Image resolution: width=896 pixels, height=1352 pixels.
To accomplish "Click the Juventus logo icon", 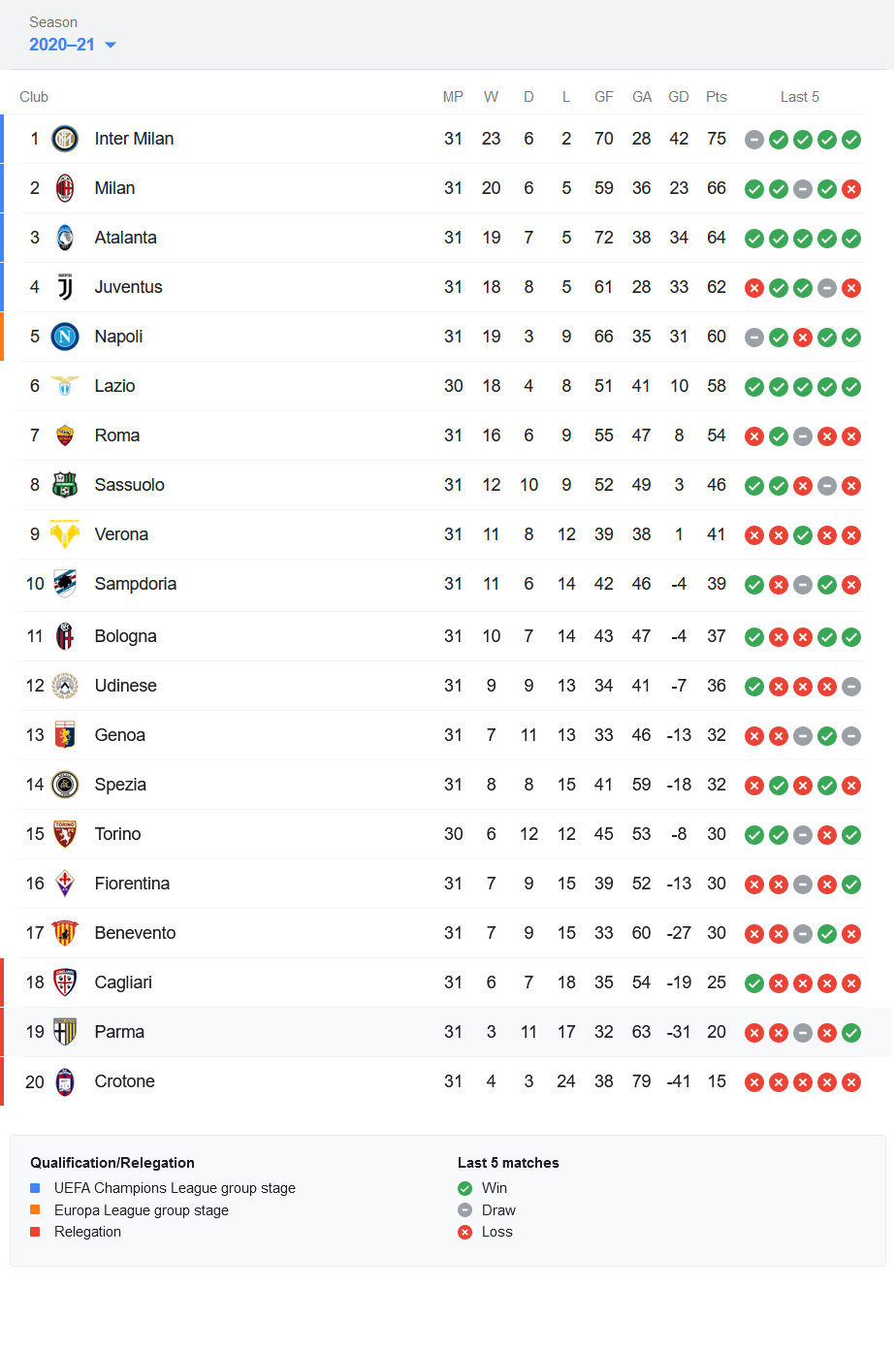I will [65, 287].
